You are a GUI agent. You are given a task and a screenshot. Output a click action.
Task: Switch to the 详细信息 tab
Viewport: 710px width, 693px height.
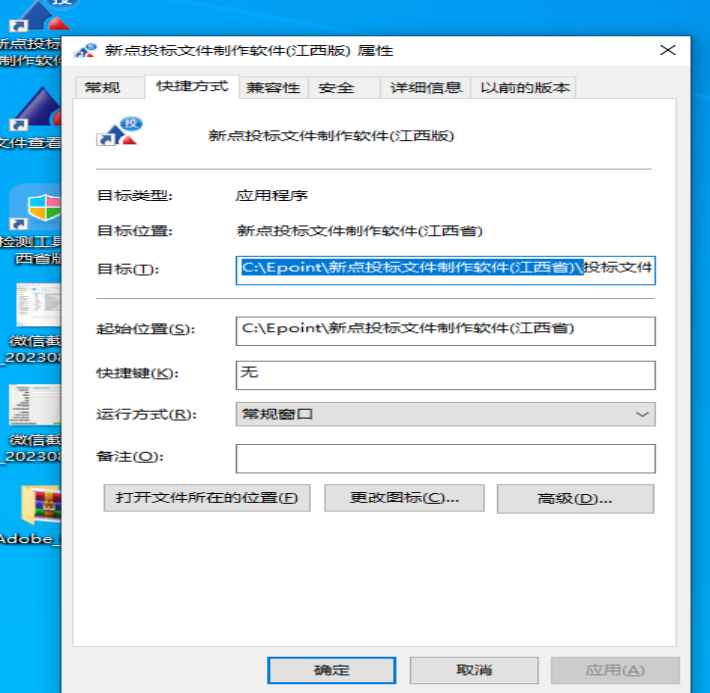click(426, 87)
